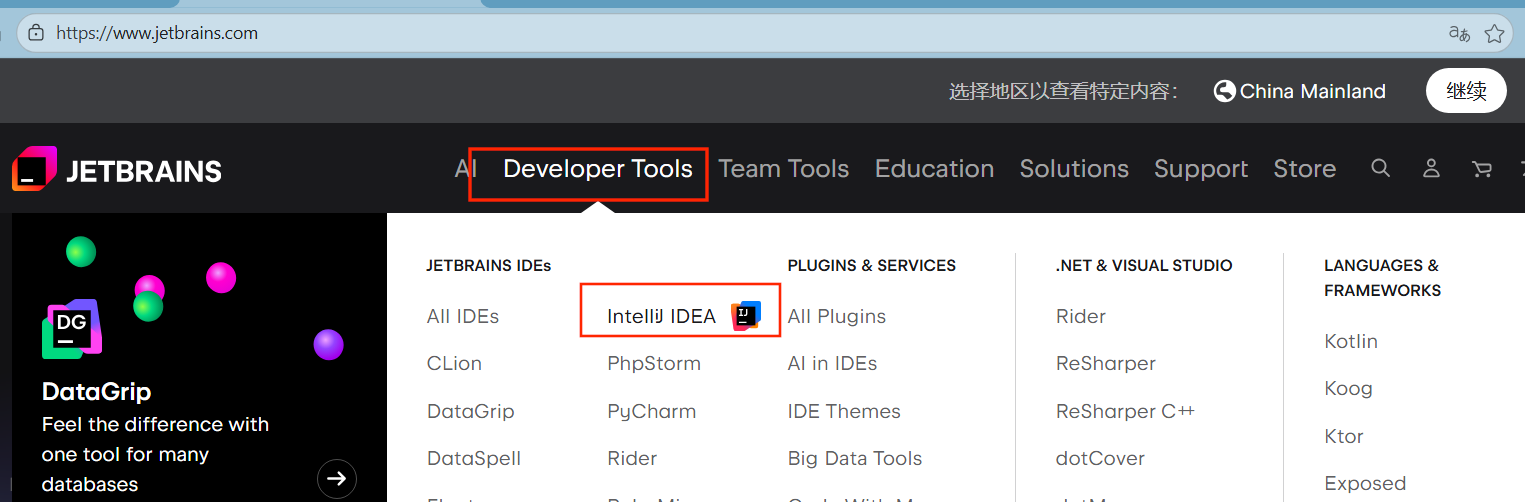Bookmark this page with the star icon

(1494, 33)
